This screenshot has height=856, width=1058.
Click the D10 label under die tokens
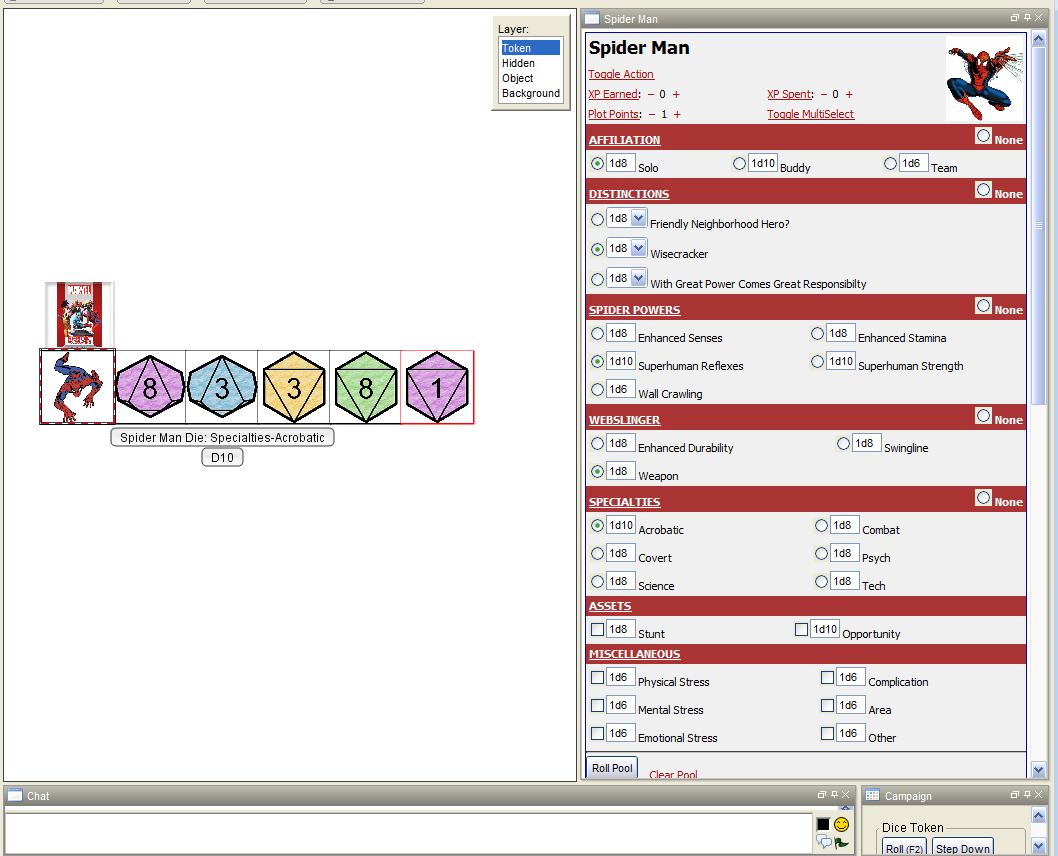pos(222,457)
